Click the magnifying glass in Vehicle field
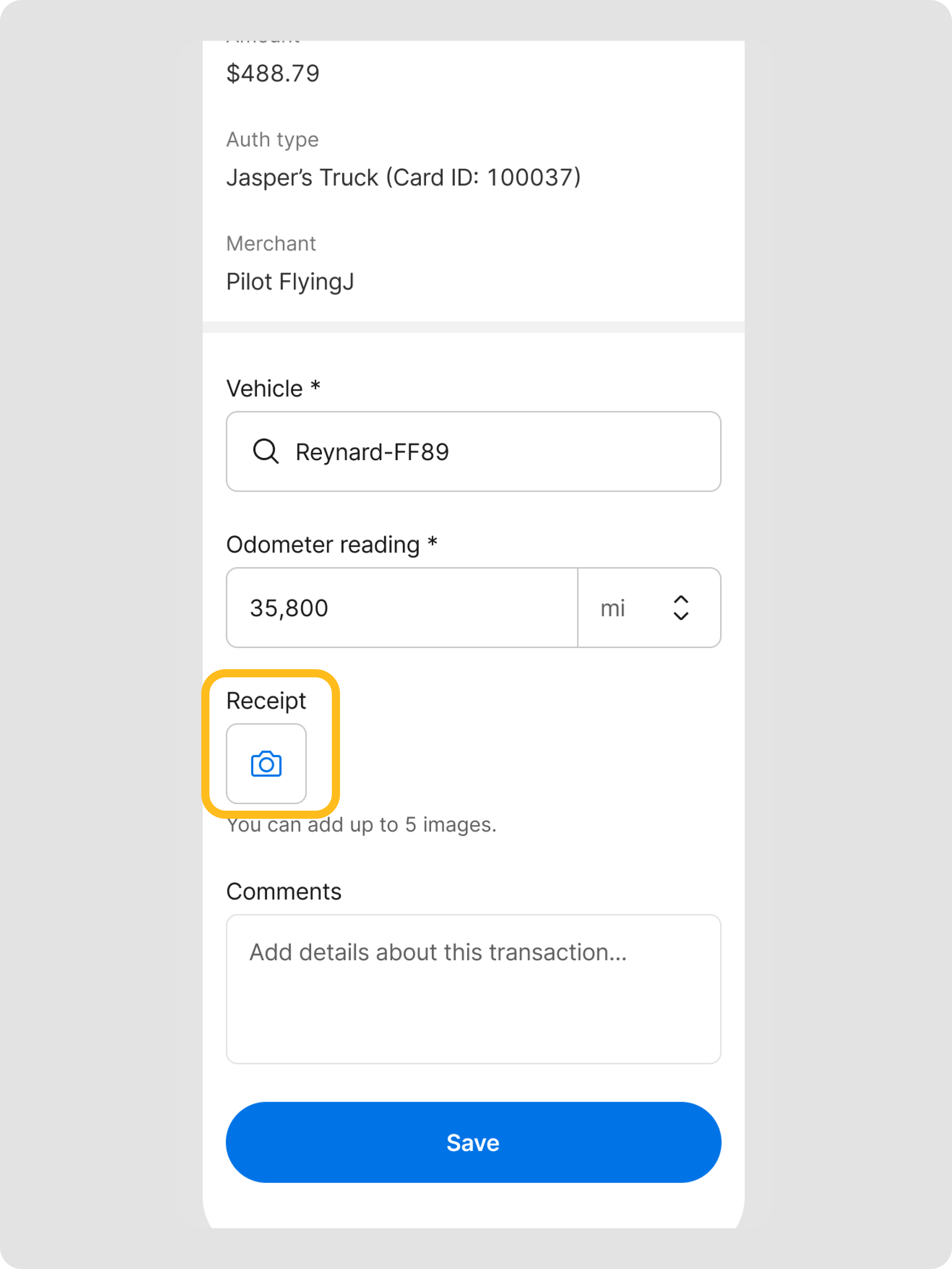952x1269 pixels. point(266,452)
